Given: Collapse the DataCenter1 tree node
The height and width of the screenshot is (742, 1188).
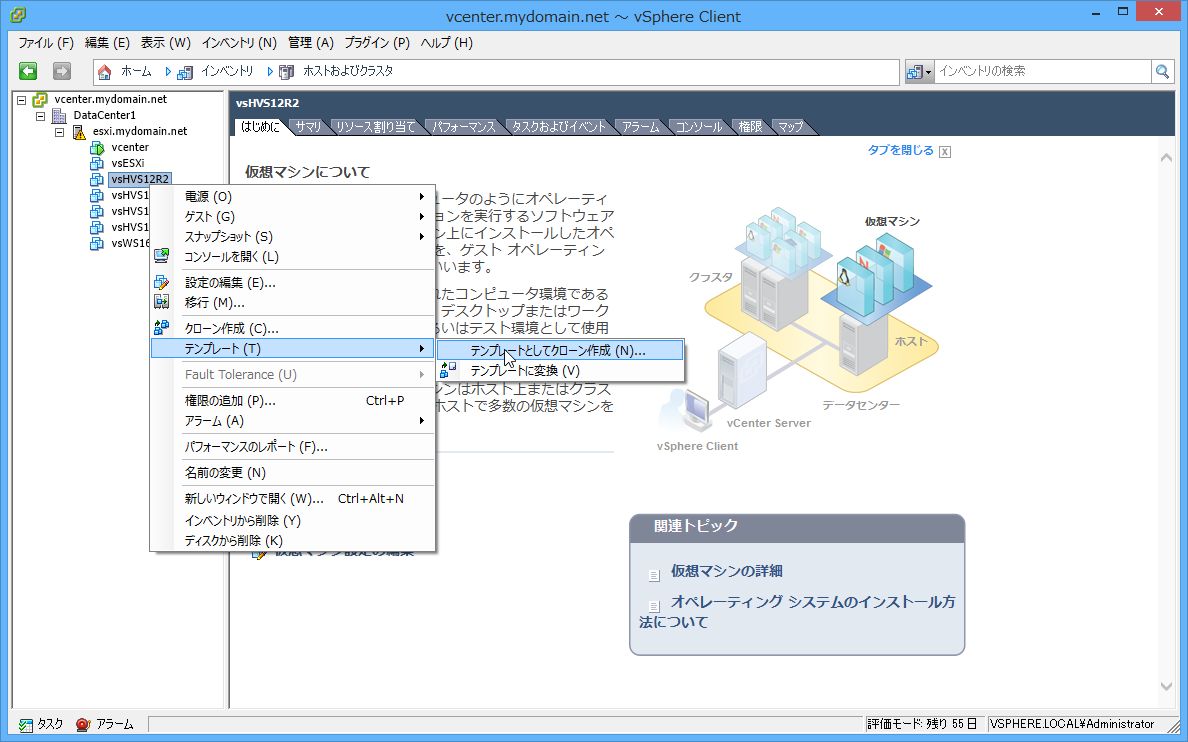Looking at the screenshot, I should [40, 115].
